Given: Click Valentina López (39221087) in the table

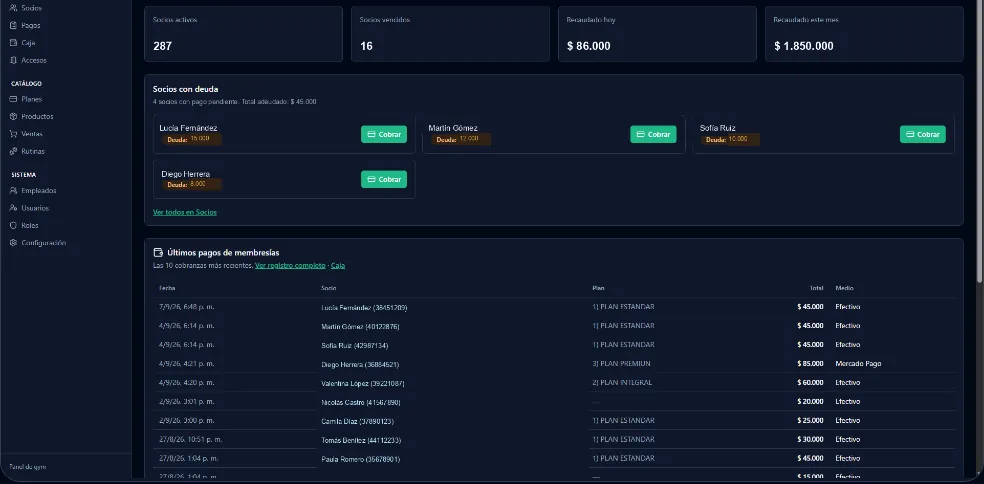Looking at the screenshot, I should [x=362, y=384].
